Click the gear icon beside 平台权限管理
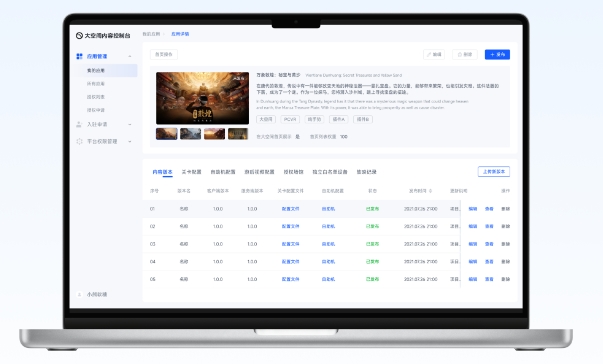The width and height of the screenshot is (603, 364). (x=79, y=141)
